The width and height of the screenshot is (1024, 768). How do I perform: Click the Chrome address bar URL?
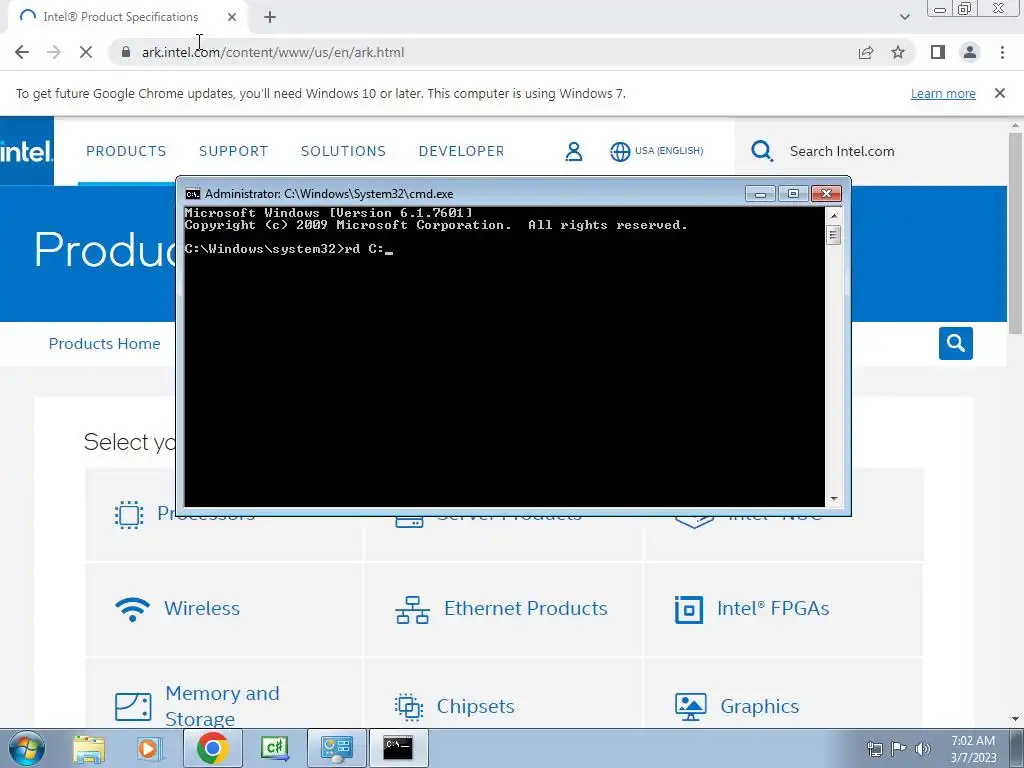[273, 52]
